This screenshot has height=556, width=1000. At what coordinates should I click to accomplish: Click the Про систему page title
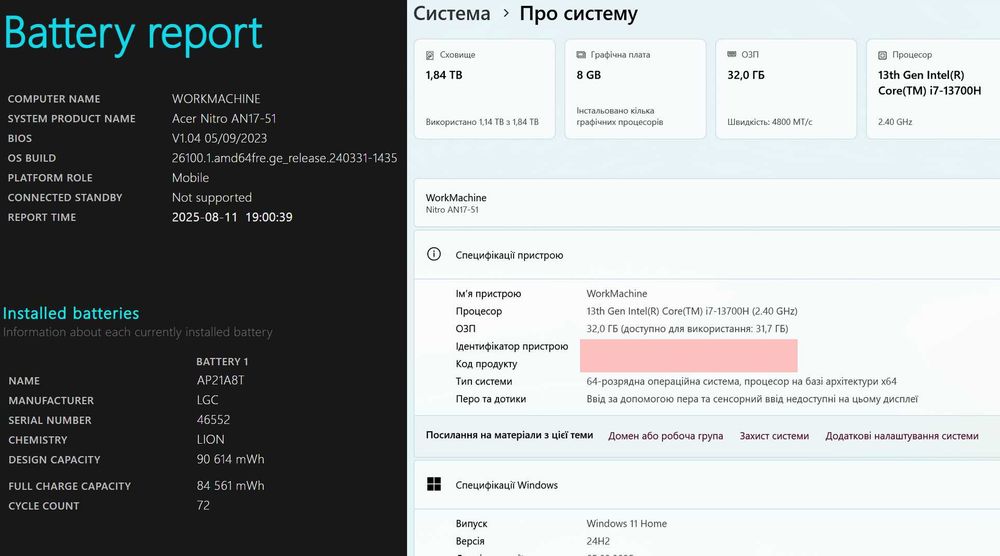(x=578, y=13)
